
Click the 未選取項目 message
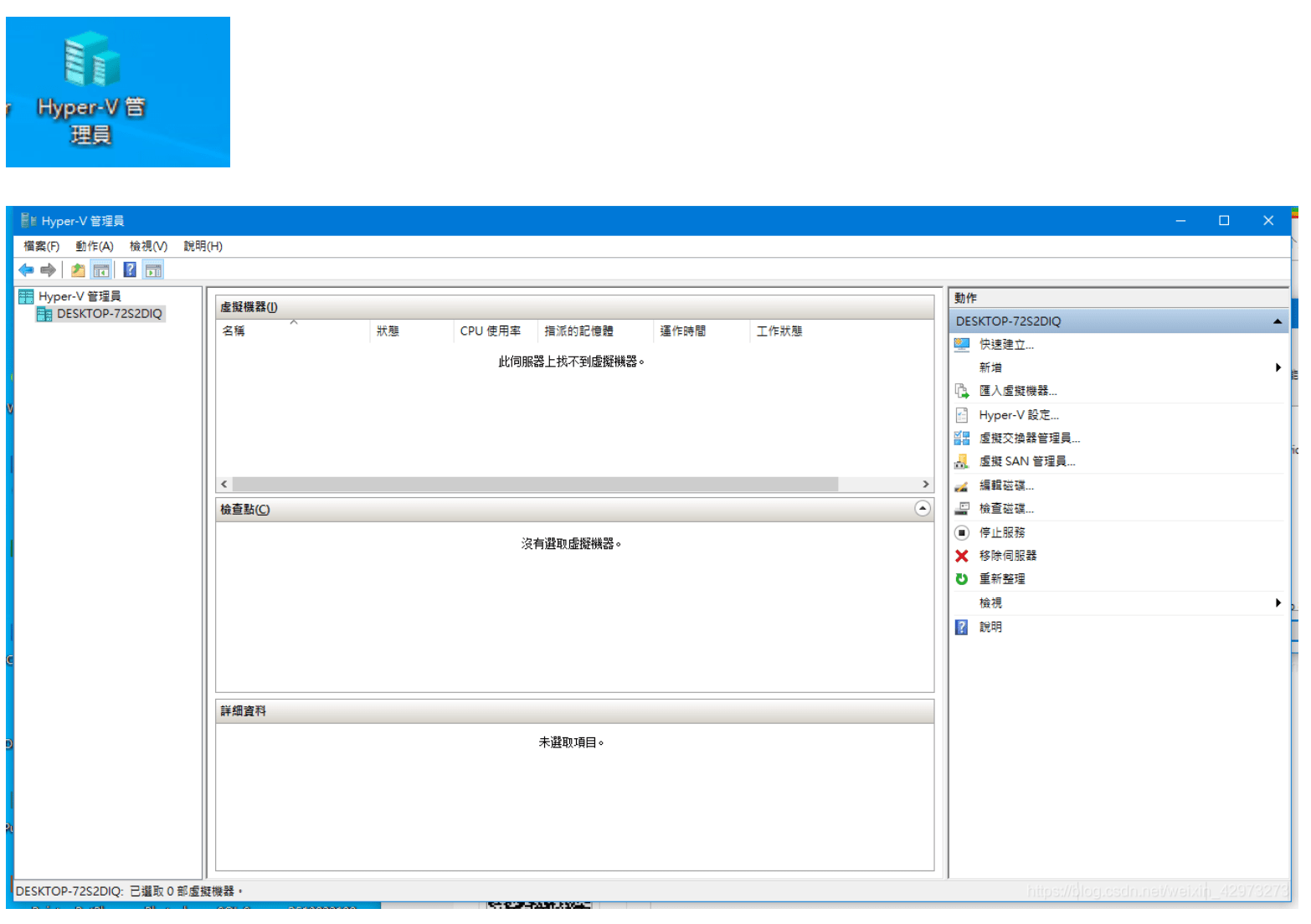(571, 742)
